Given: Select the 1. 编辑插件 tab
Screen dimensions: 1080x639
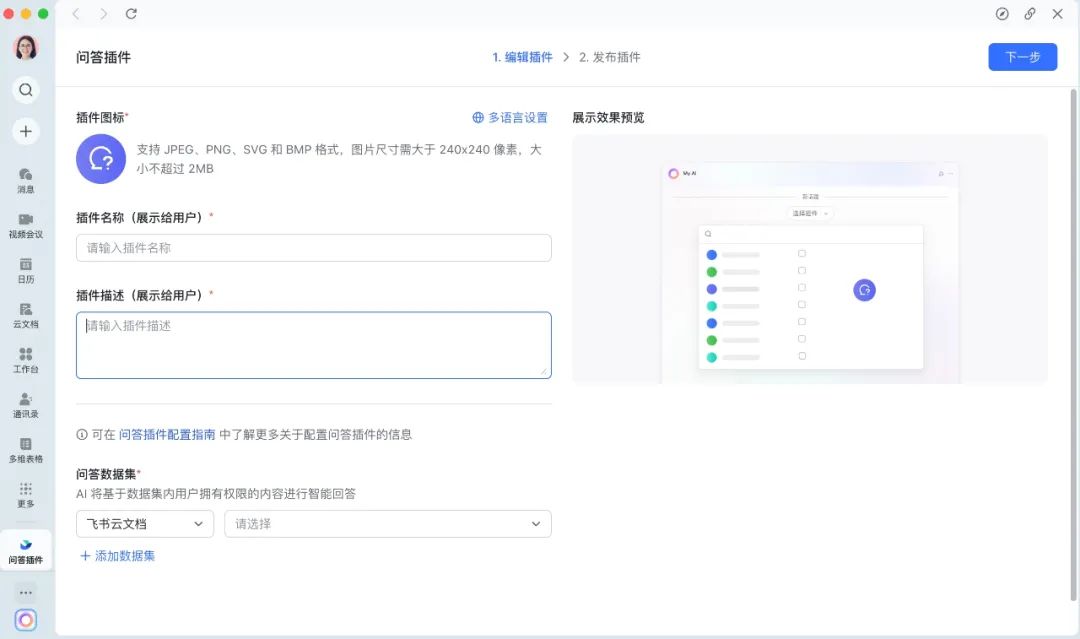Looking at the screenshot, I should coord(524,57).
